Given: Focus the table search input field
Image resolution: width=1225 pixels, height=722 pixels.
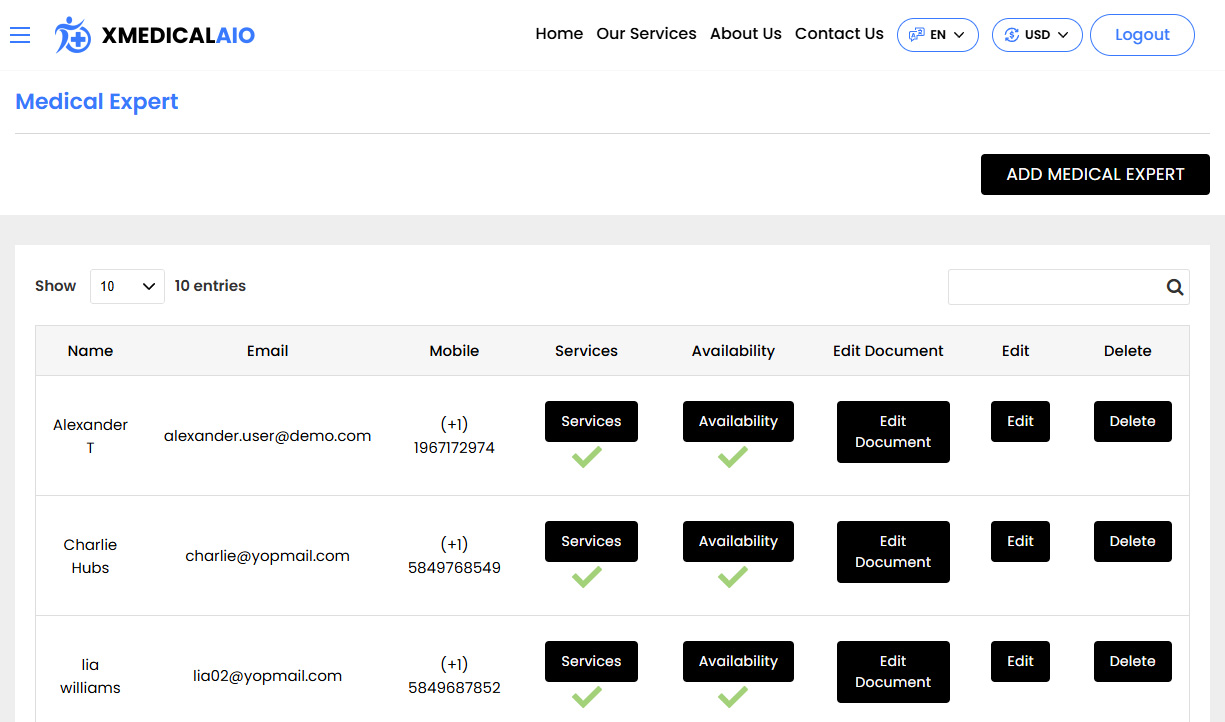Looking at the screenshot, I should (1055, 287).
